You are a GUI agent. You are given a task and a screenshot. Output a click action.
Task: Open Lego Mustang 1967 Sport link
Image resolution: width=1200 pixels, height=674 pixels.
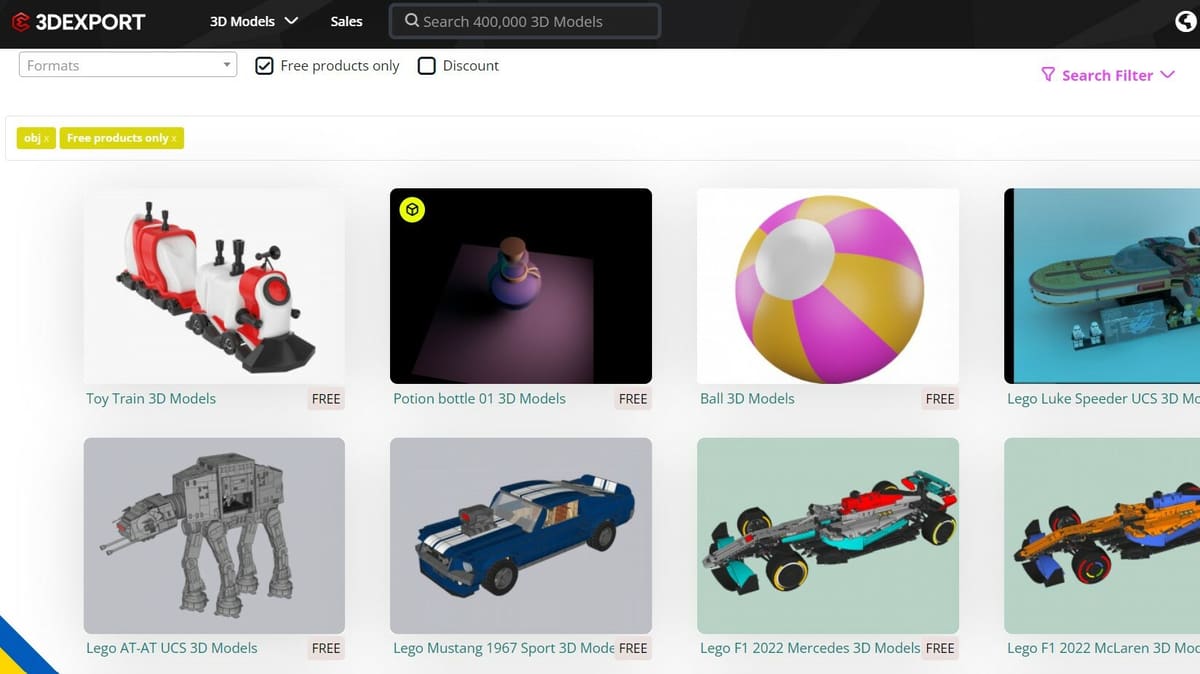pos(504,648)
